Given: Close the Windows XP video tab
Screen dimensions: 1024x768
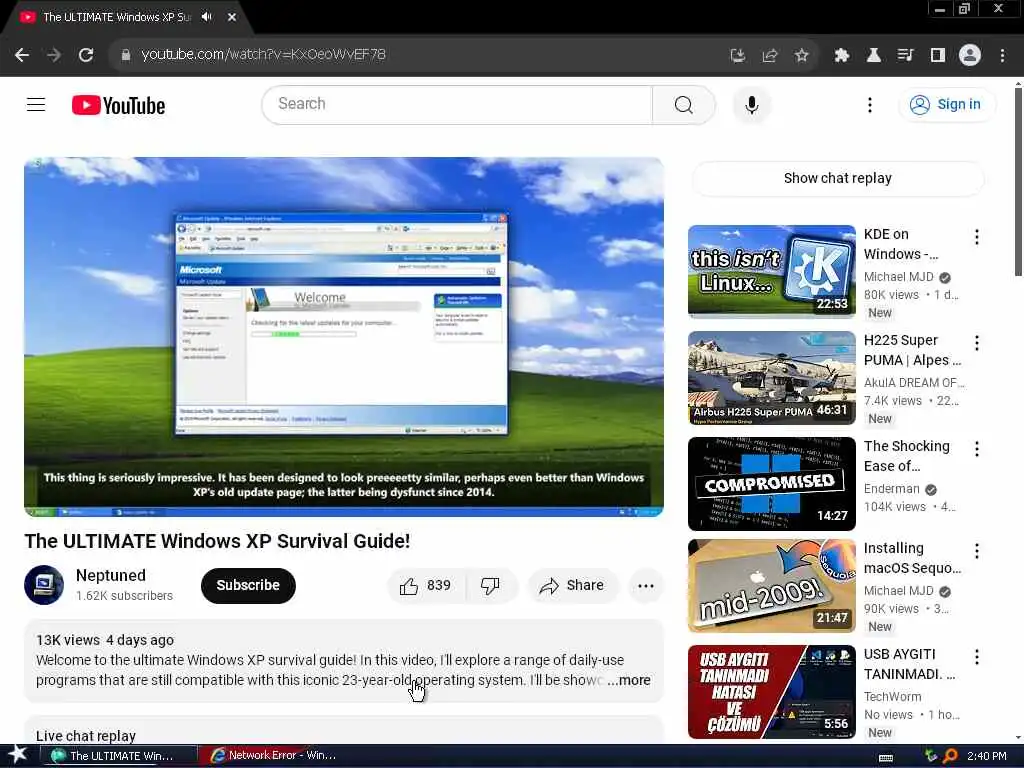Looking at the screenshot, I should click(x=232, y=17).
